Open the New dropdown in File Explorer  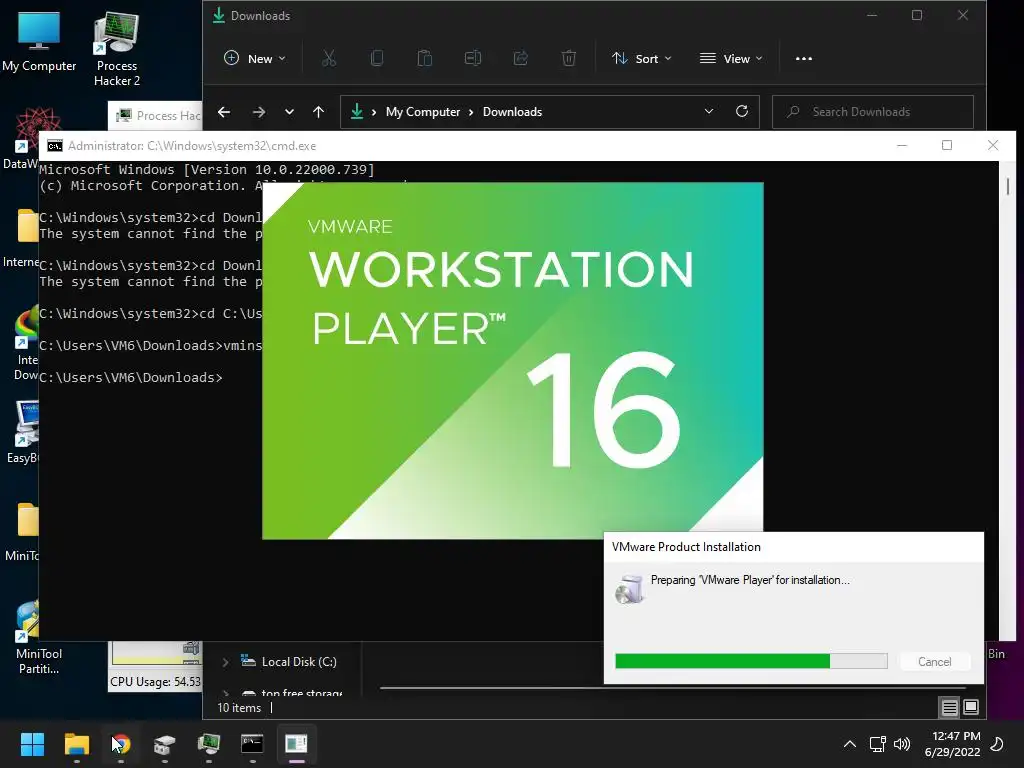point(255,58)
